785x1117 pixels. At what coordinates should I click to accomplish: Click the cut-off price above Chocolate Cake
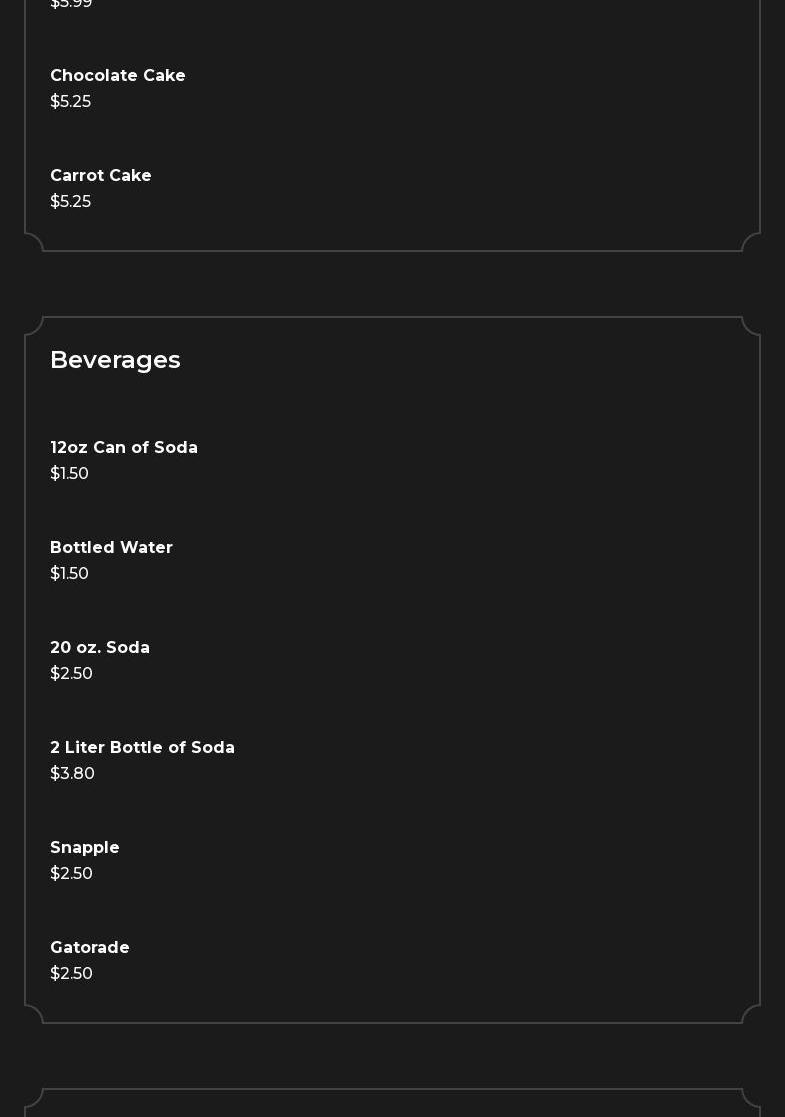coord(71,4)
